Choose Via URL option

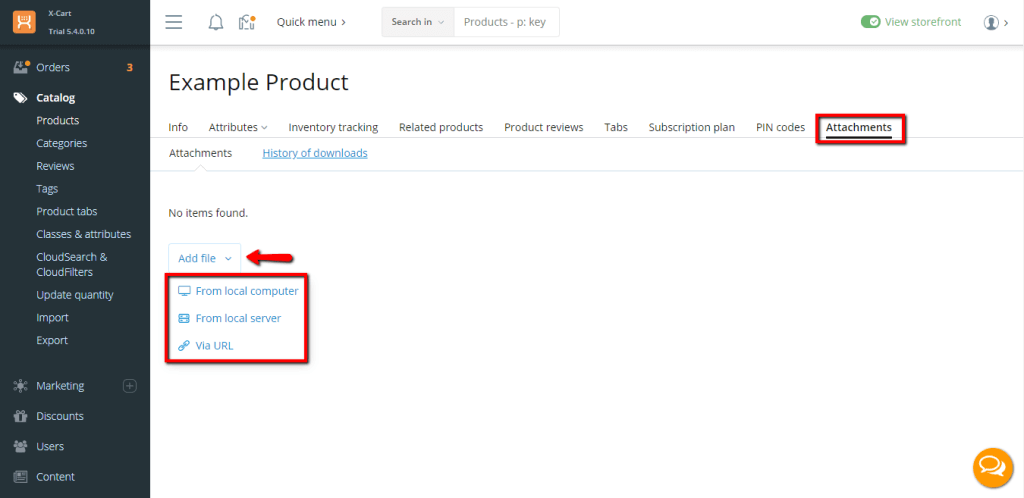click(x=206, y=346)
